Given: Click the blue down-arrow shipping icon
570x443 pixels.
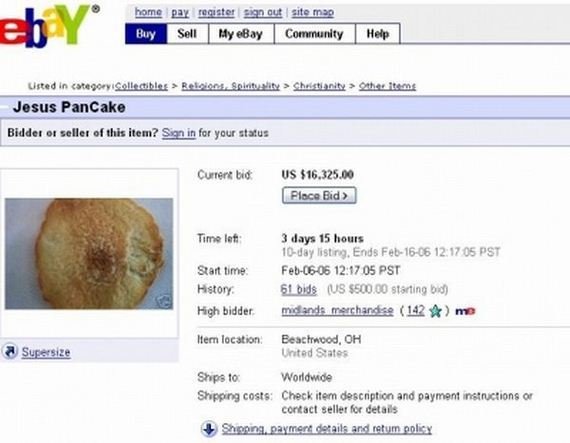Looking at the screenshot, I should coord(209,428).
